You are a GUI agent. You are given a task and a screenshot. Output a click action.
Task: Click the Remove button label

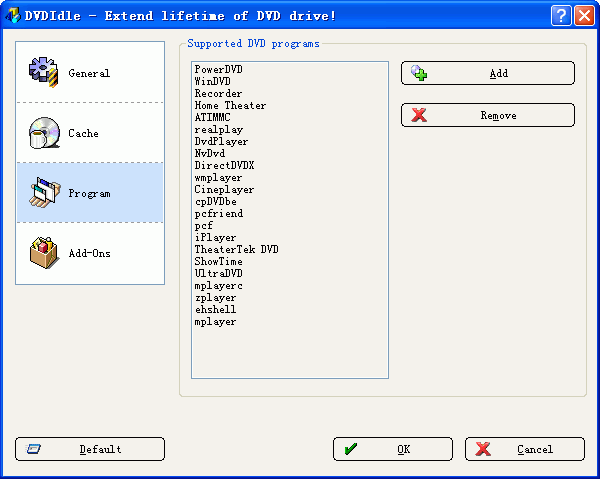tap(499, 115)
